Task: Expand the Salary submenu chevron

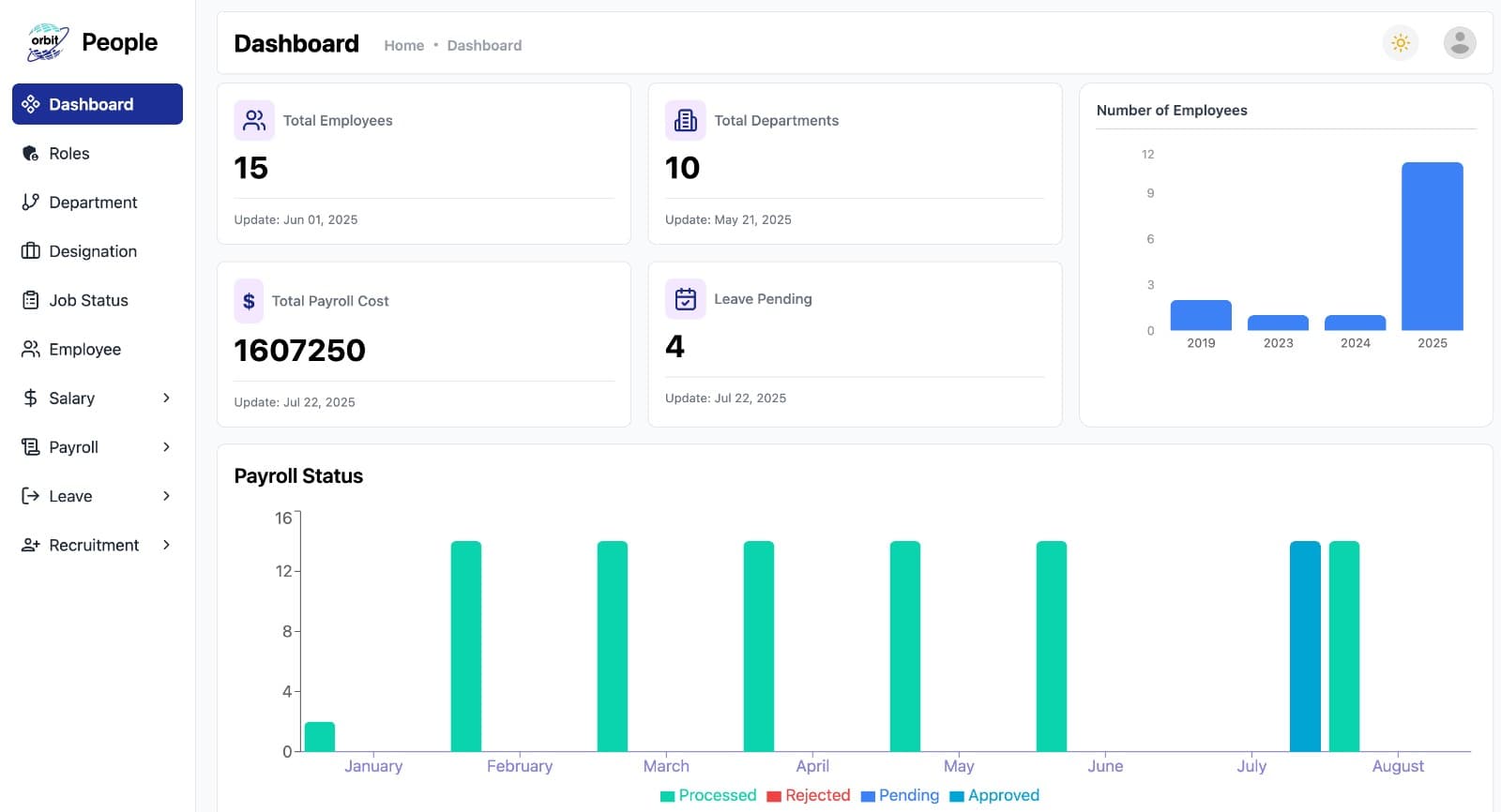Action: point(166,398)
